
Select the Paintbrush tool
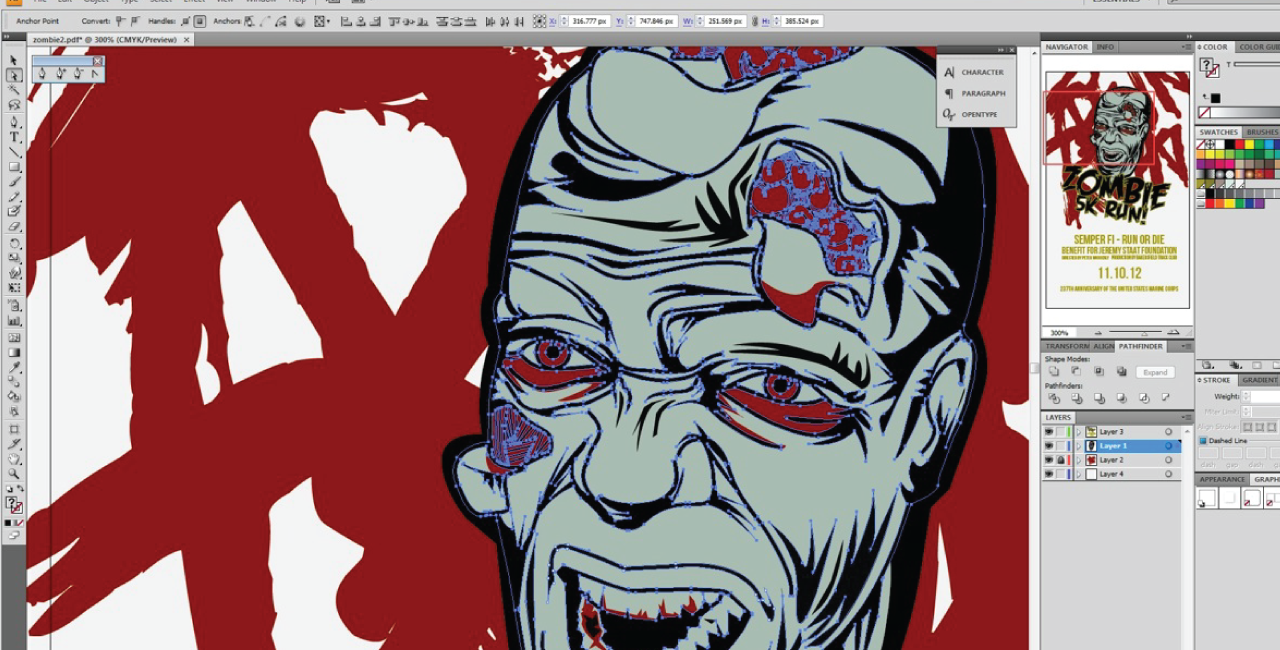pyautogui.click(x=14, y=181)
